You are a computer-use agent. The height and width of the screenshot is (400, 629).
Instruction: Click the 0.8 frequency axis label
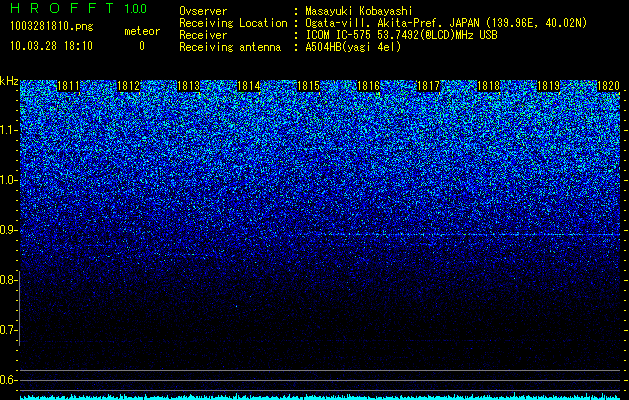point(8,280)
